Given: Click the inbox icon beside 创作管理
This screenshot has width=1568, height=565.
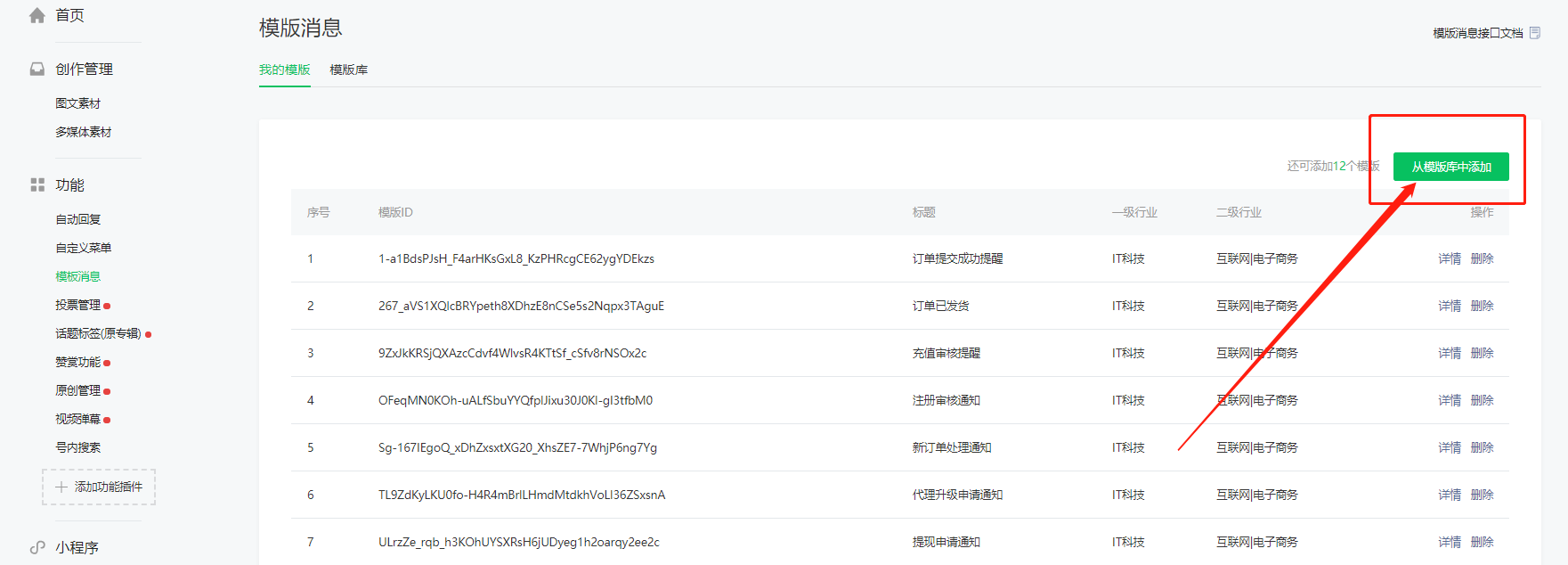Looking at the screenshot, I should [37, 69].
